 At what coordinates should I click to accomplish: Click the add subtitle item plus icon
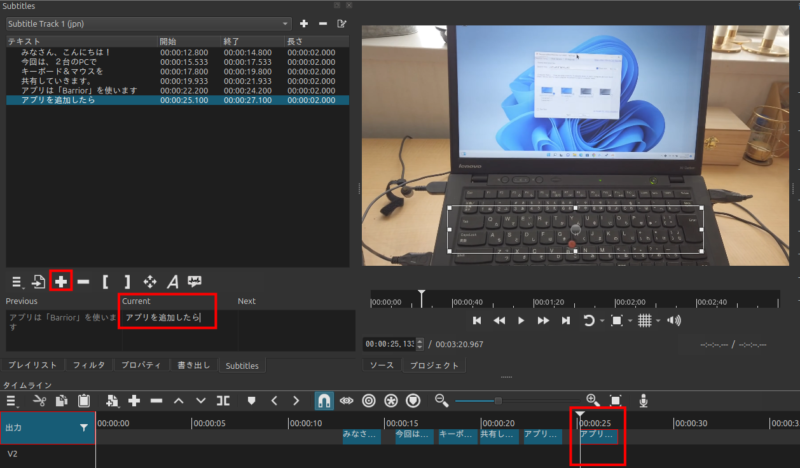[61, 282]
